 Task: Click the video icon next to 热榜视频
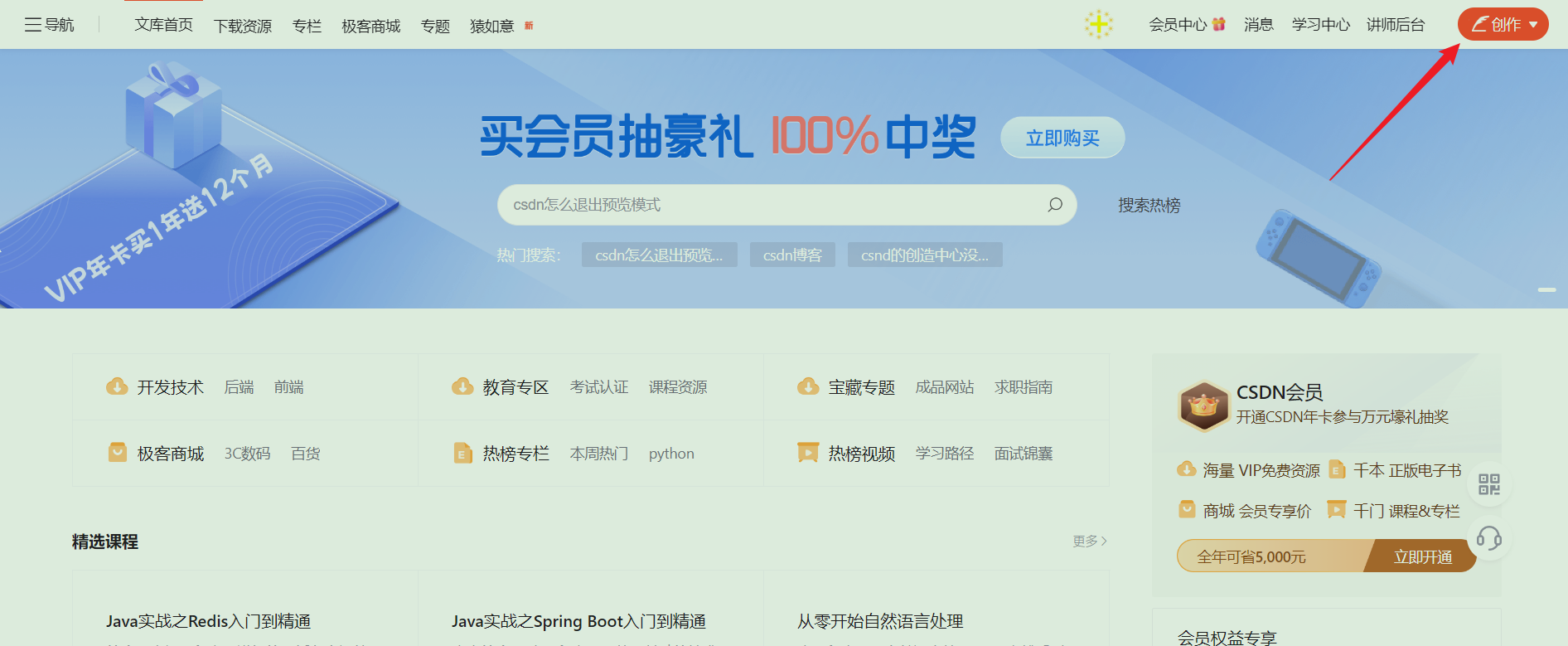(808, 452)
